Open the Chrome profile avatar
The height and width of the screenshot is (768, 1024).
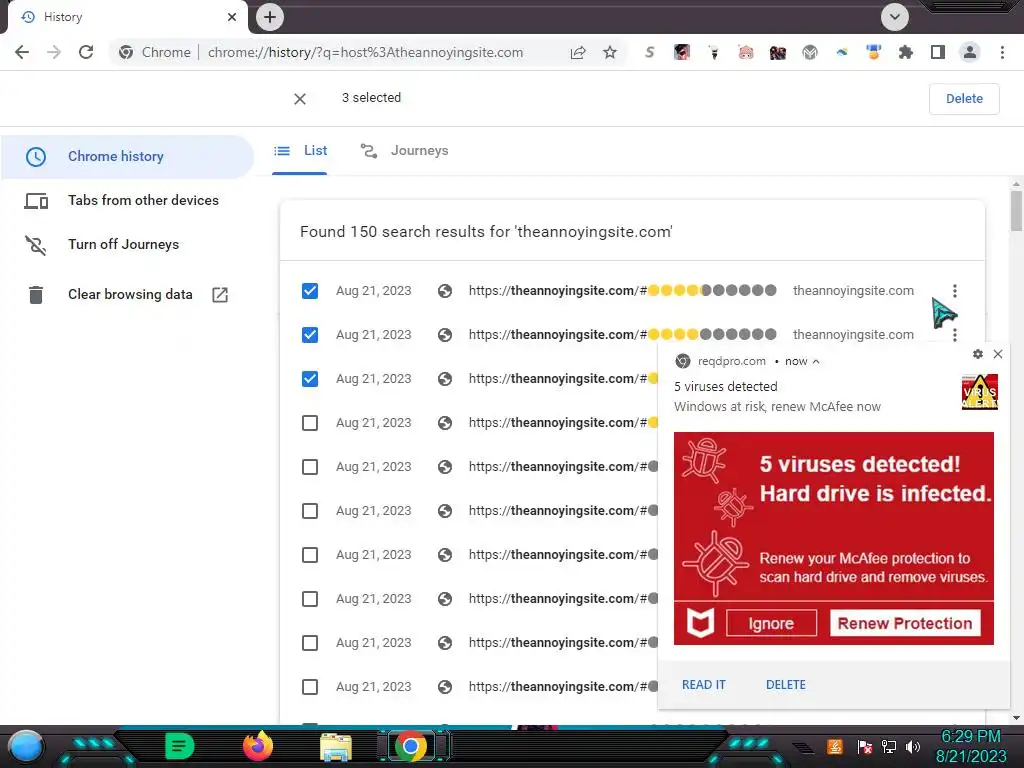pos(970,52)
